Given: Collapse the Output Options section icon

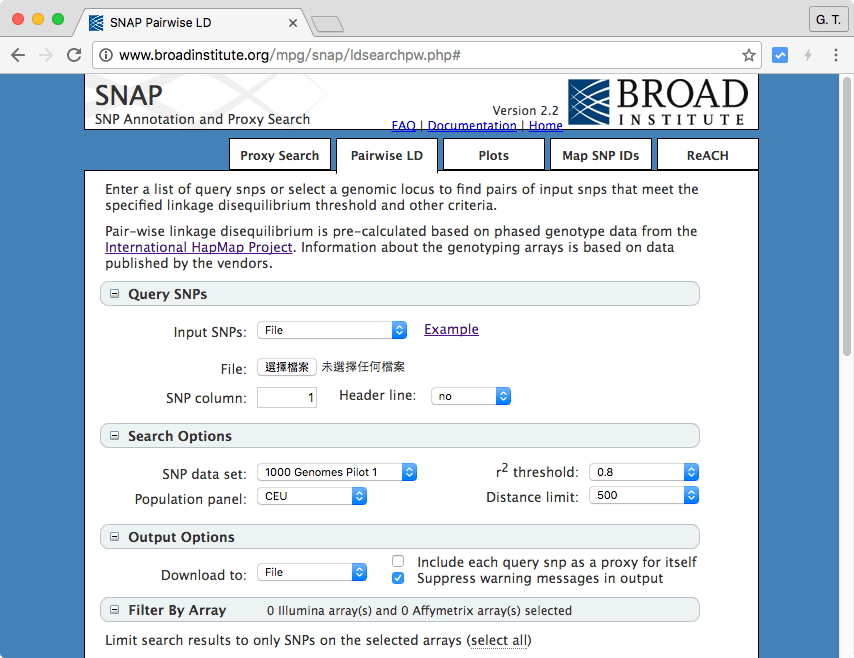Looking at the screenshot, I should click(114, 537).
